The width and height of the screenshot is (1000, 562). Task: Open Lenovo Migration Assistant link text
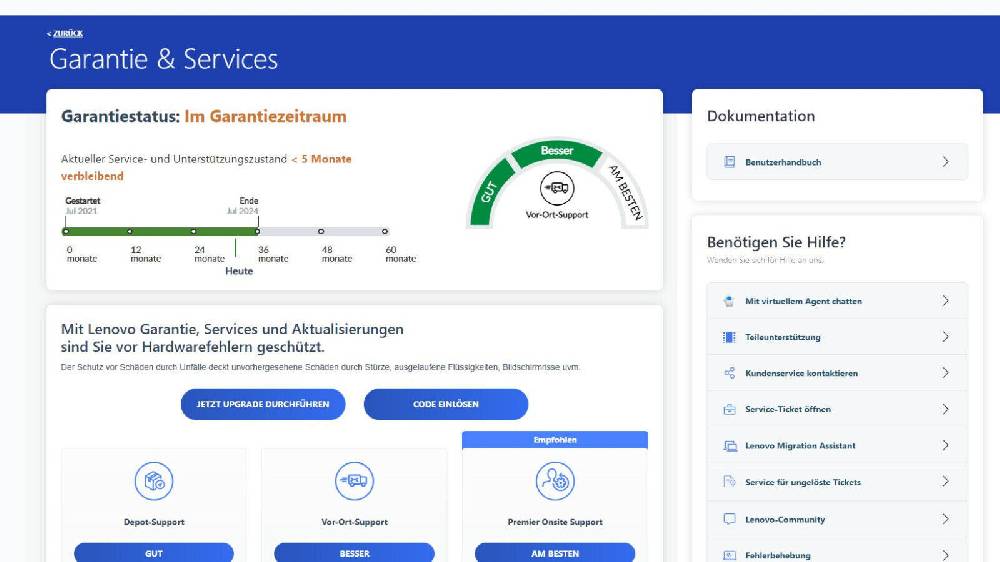click(800, 446)
